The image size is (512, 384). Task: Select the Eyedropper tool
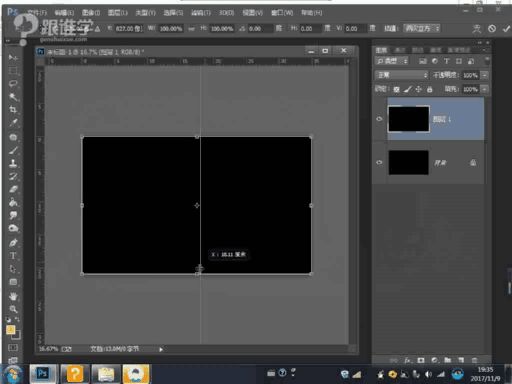[13, 123]
